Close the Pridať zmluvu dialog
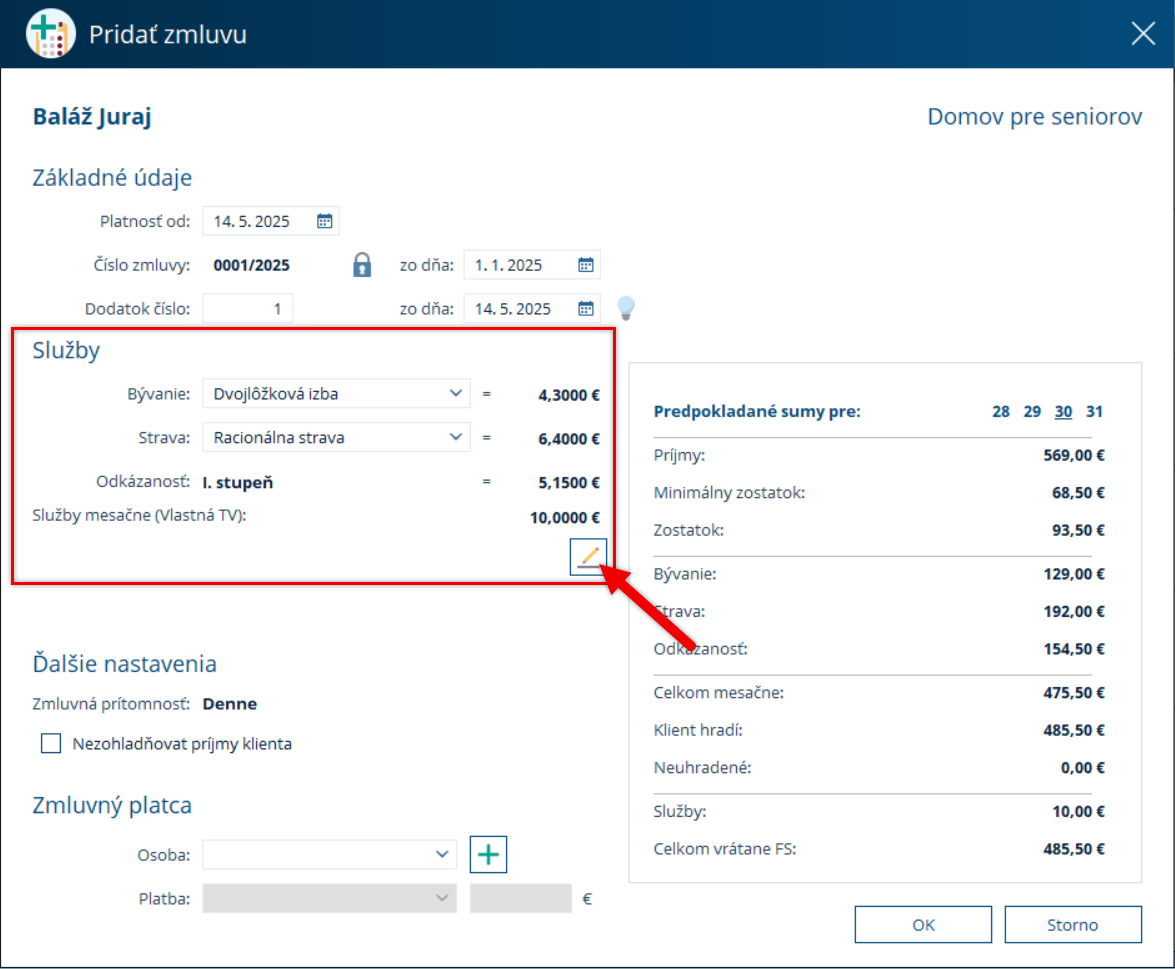Viewport: 1175px width, 969px height. 1143,34
